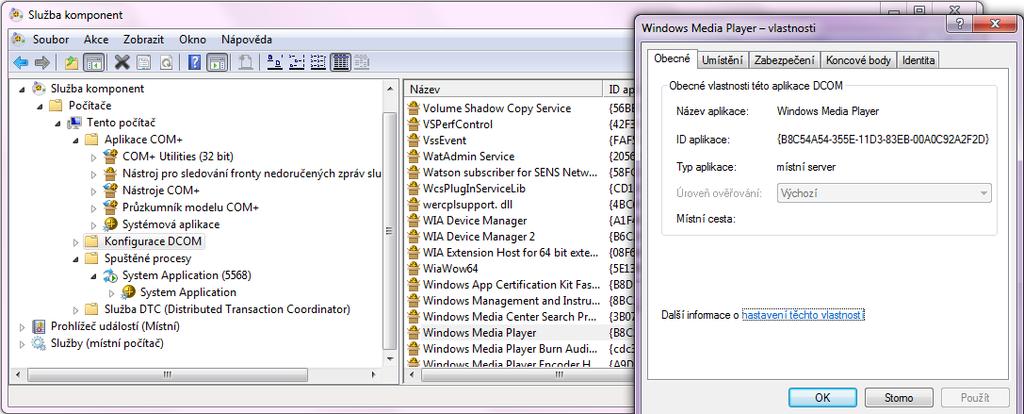Cancel the dialog with Storno
This screenshot has width=1024, height=414.
899,397
